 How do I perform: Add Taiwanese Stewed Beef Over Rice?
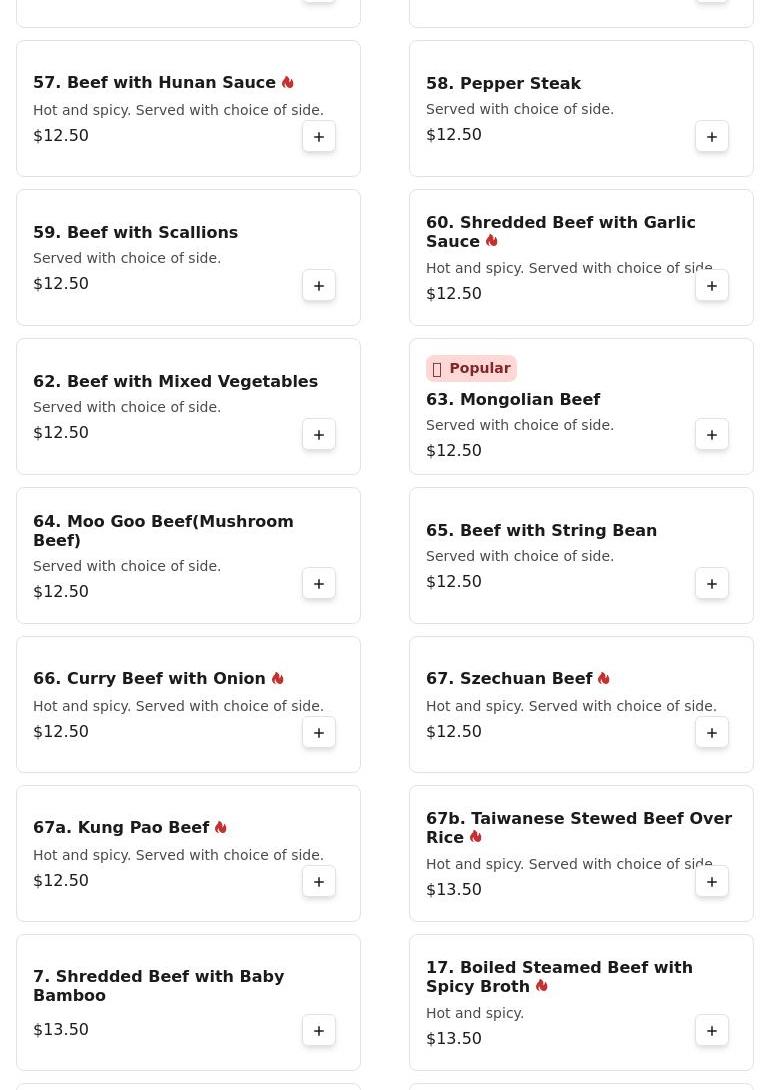712,882
